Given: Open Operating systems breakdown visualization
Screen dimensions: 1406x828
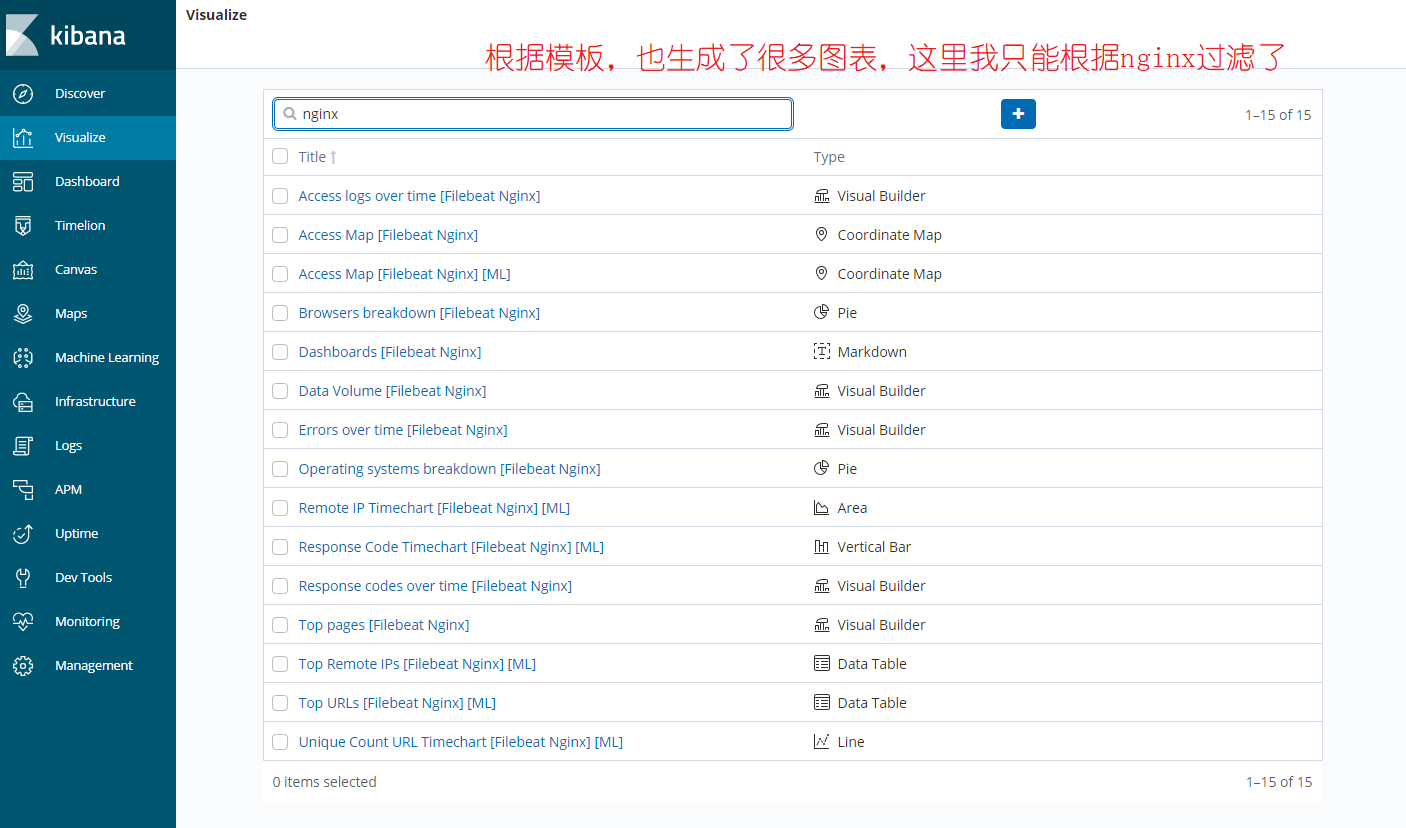Looking at the screenshot, I should [449, 469].
